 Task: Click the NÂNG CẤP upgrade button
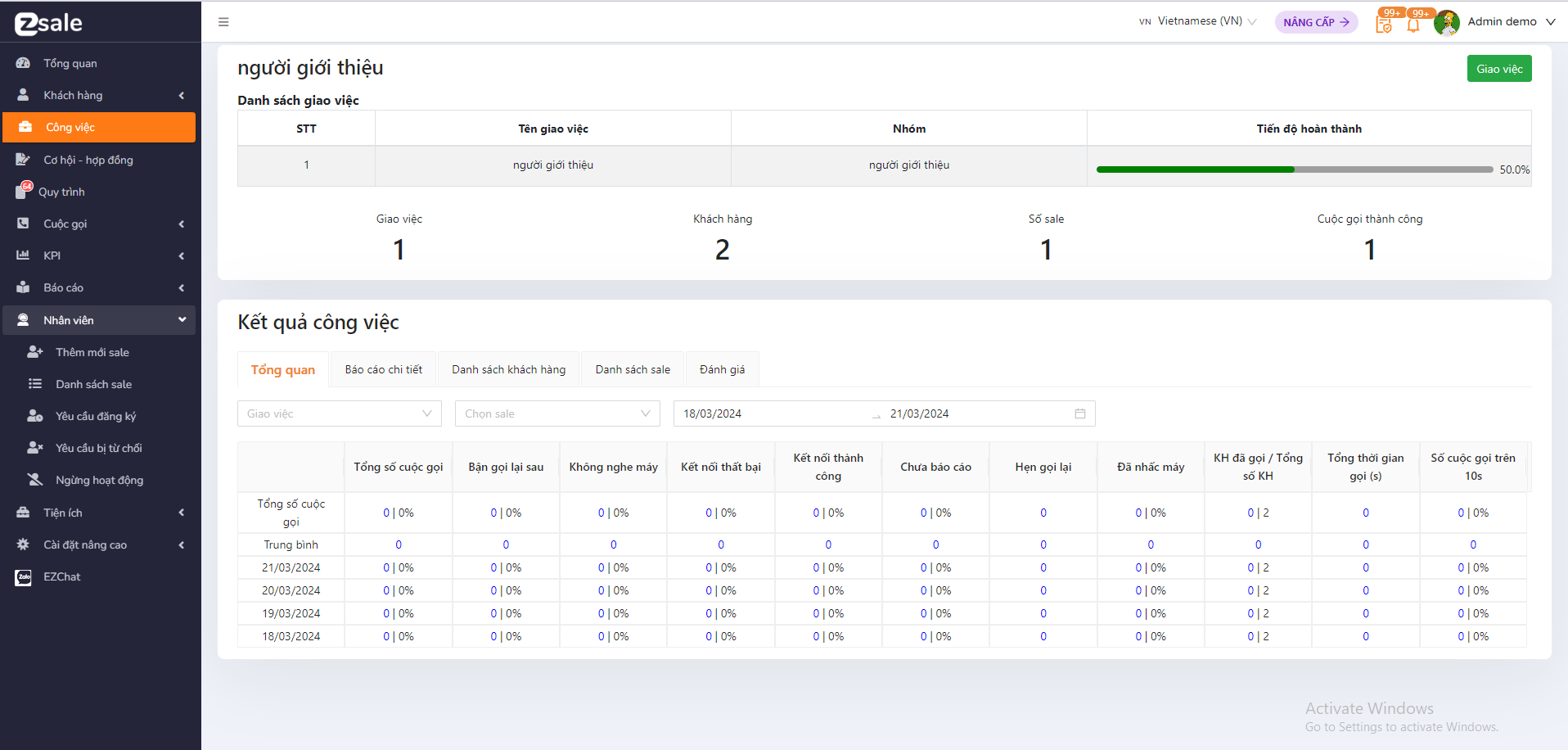point(1316,22)
